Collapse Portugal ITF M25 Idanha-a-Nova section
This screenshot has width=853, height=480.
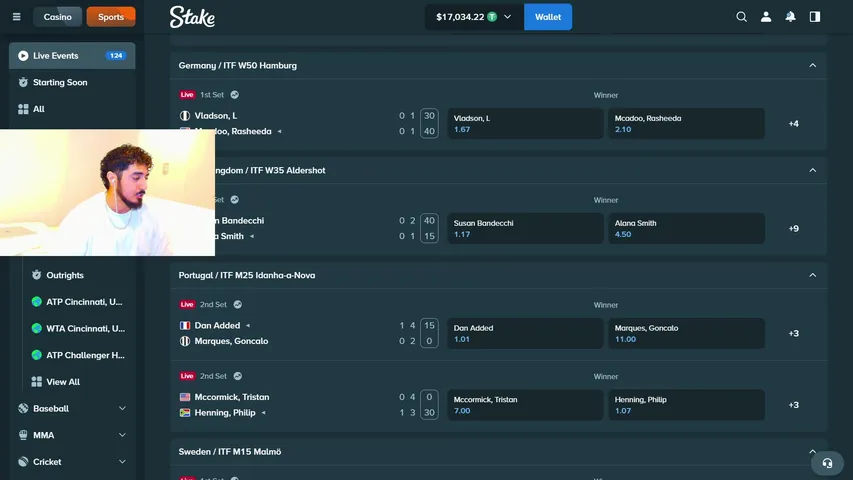coord(813,275)
